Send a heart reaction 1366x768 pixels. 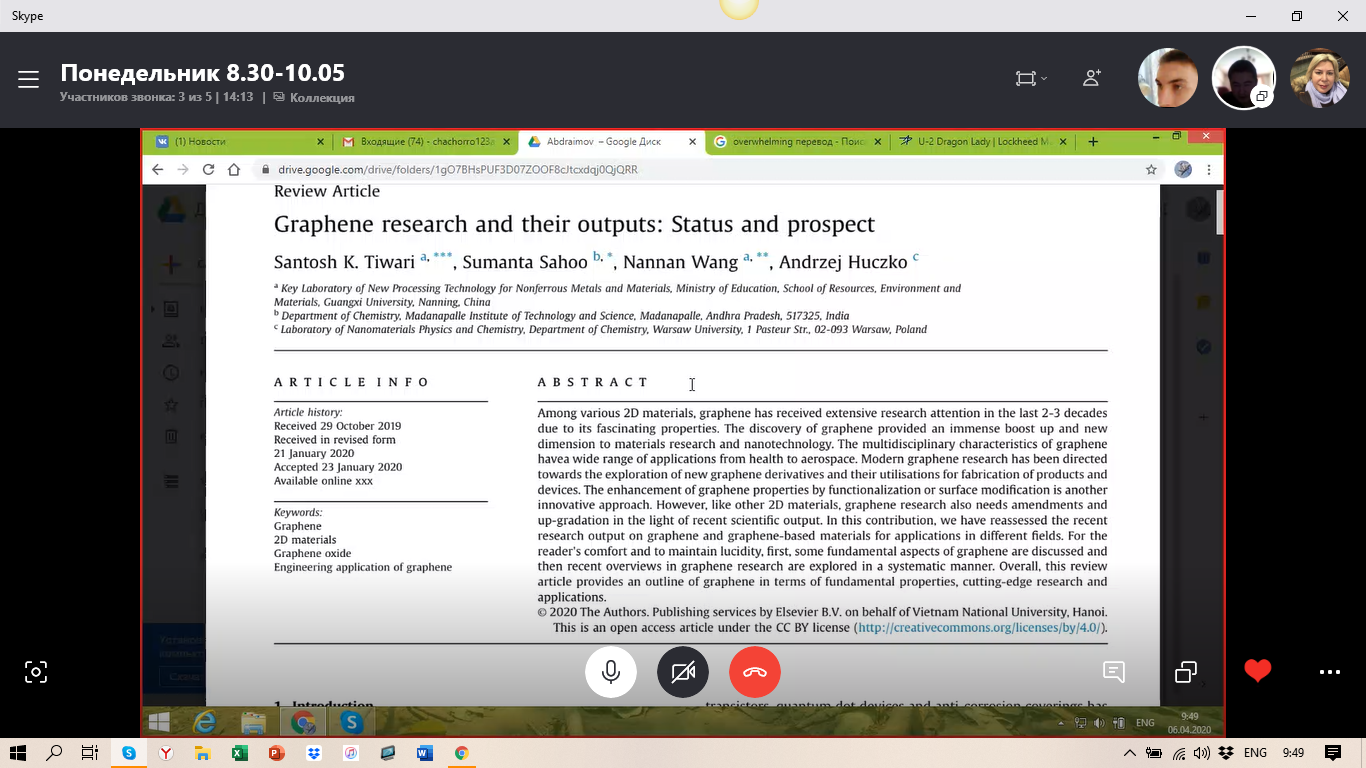pos(1258,671)
